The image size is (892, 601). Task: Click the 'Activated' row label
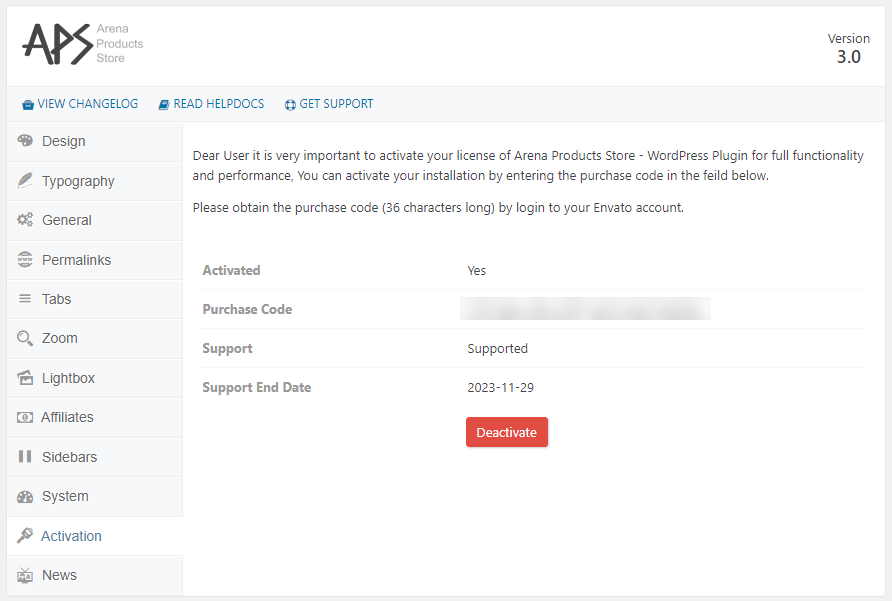232,270
